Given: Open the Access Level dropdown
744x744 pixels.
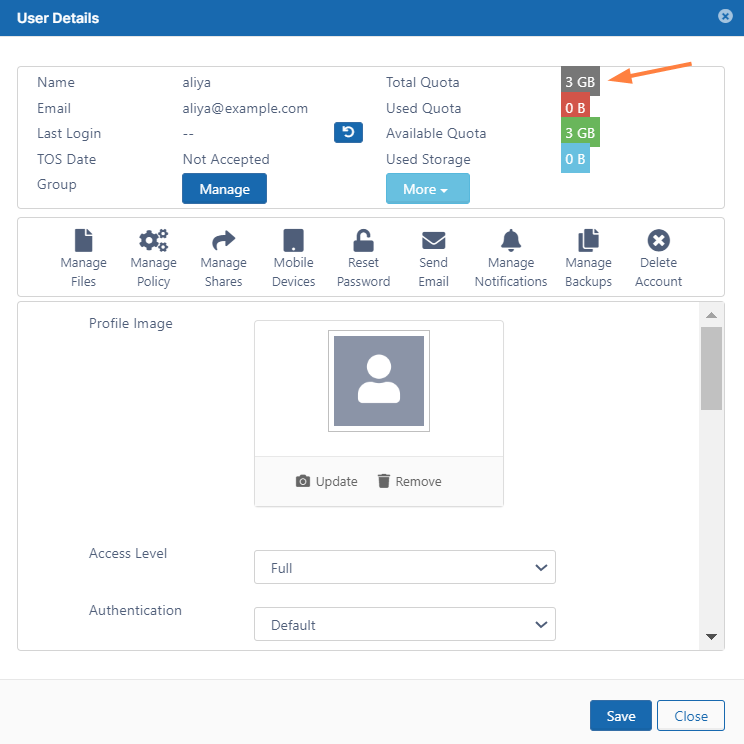Looking at the screenshot, I should [x=405, y=567].
